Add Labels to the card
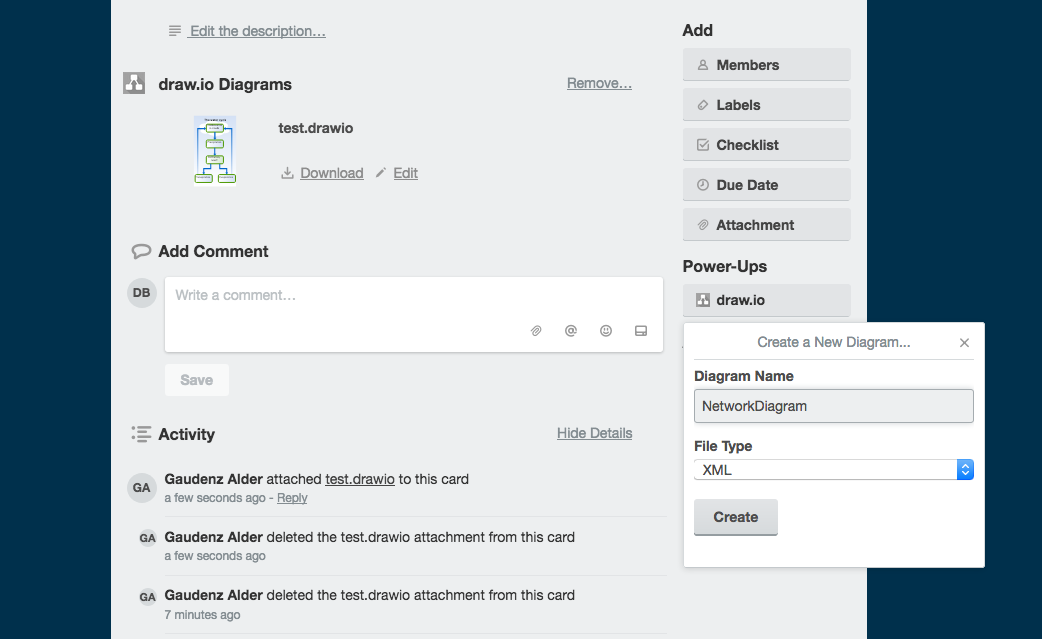The width and height of the screenshot is (1042, 639). [766, 105]
